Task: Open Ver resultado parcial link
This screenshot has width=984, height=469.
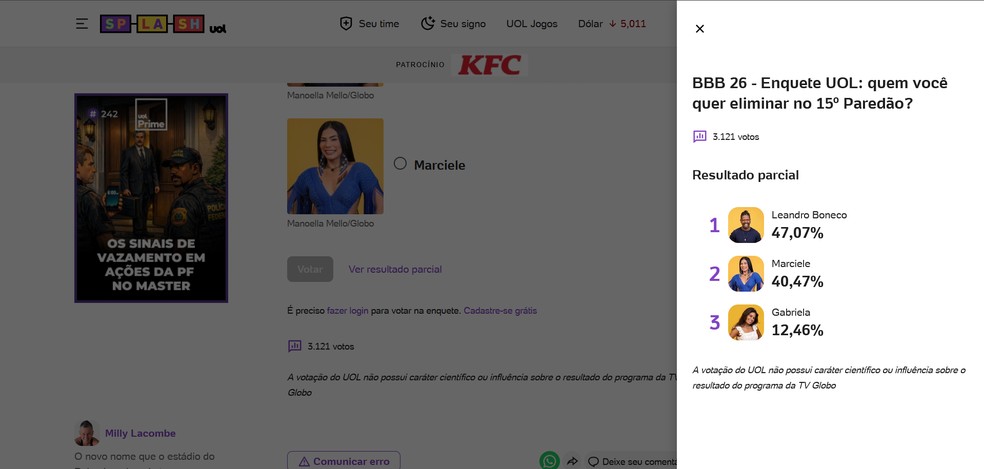Action: [x=395, y=269]
